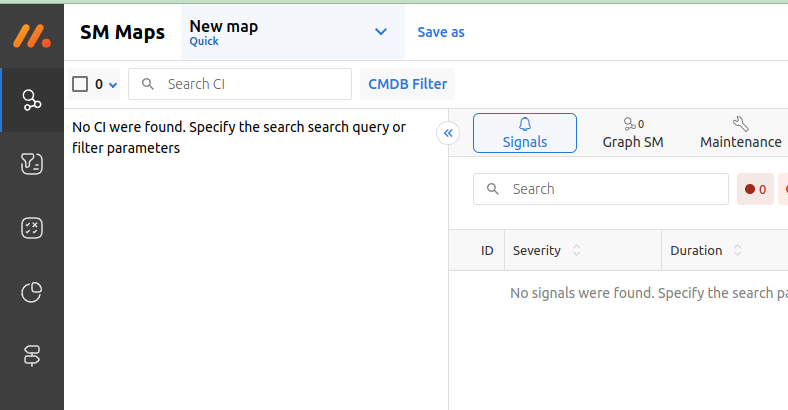Open the checklist square sidebar icon
Image resolution: width=788 pixels, height=410 pixels.
[32, 228]
